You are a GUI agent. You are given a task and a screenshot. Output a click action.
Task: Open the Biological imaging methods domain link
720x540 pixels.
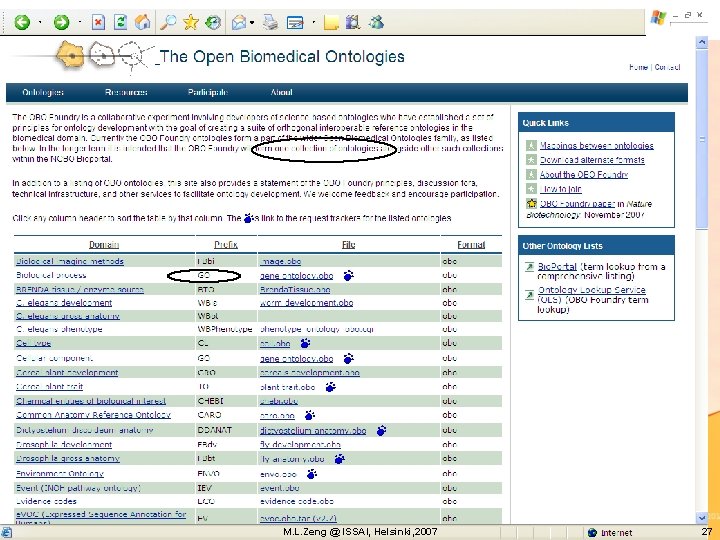click(70, 261)
